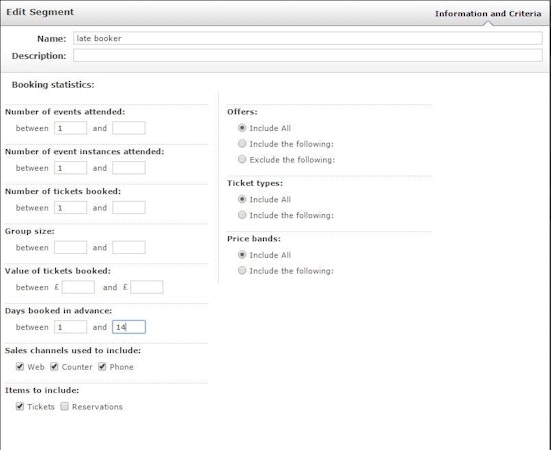Select Offers Exclude the following option
551x450 pixels.
pyautogui.click(x=242, y=159)
